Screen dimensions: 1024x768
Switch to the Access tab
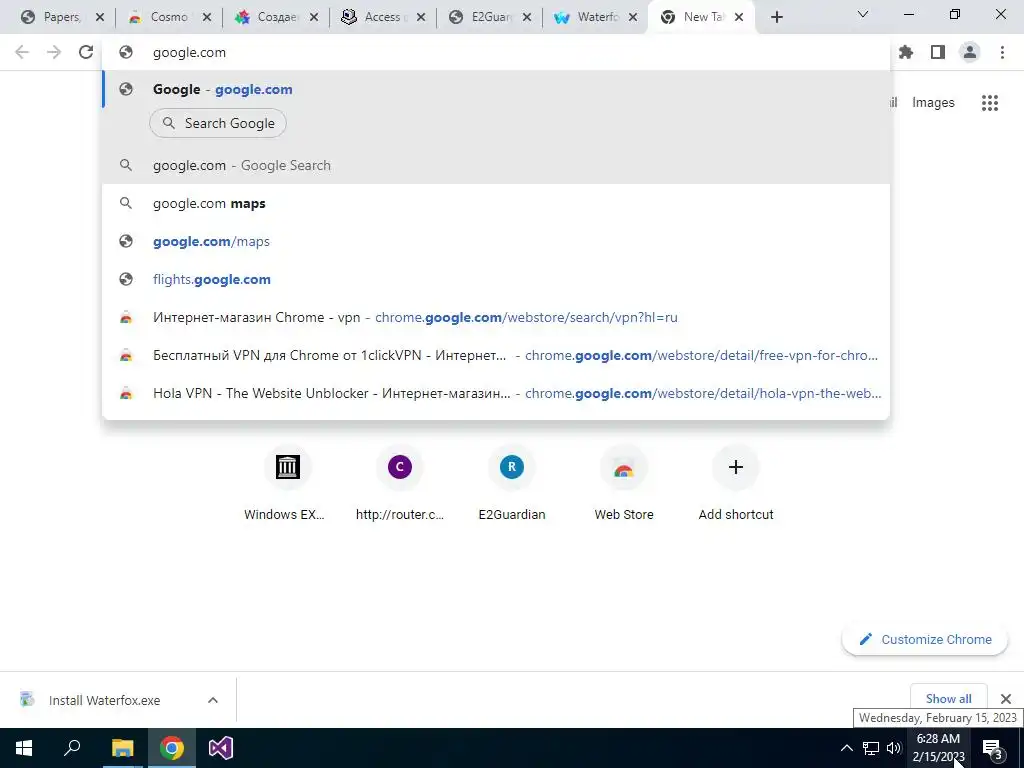[383, 17]
